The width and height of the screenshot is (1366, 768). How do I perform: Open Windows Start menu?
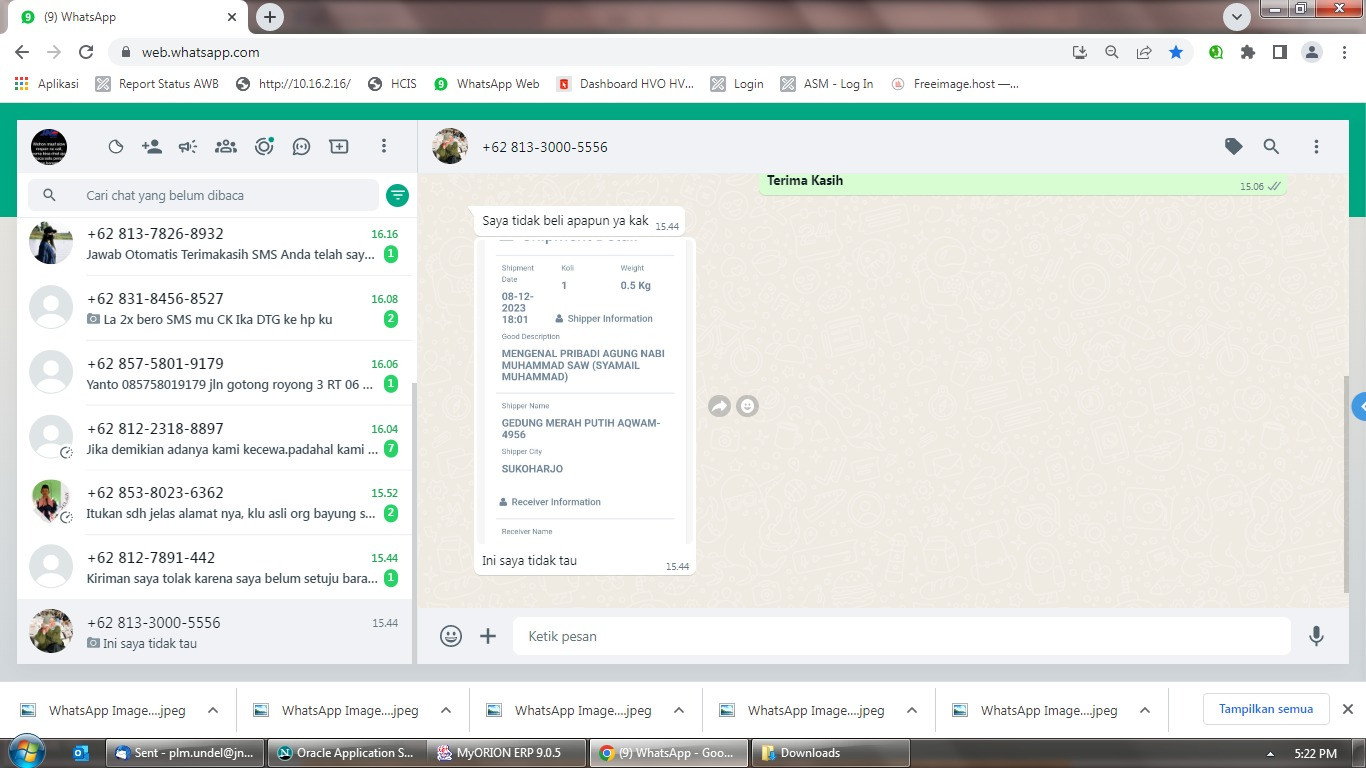pos(26,752)
